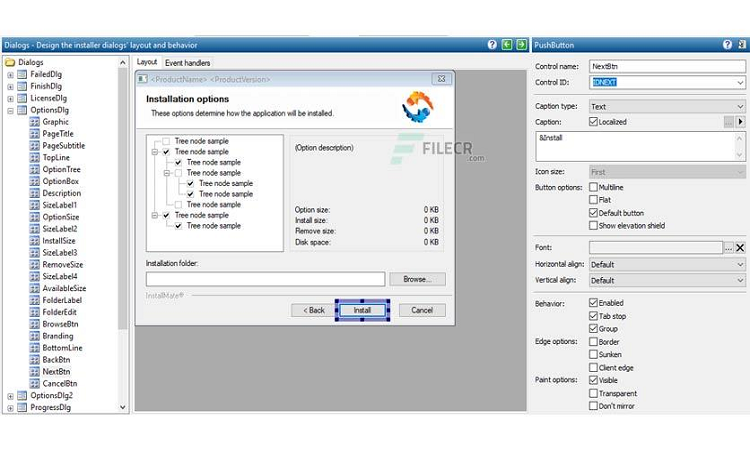Viewport: 750px width, 450px height.
Task: Click the Control name text field
Action: [667, 66]
